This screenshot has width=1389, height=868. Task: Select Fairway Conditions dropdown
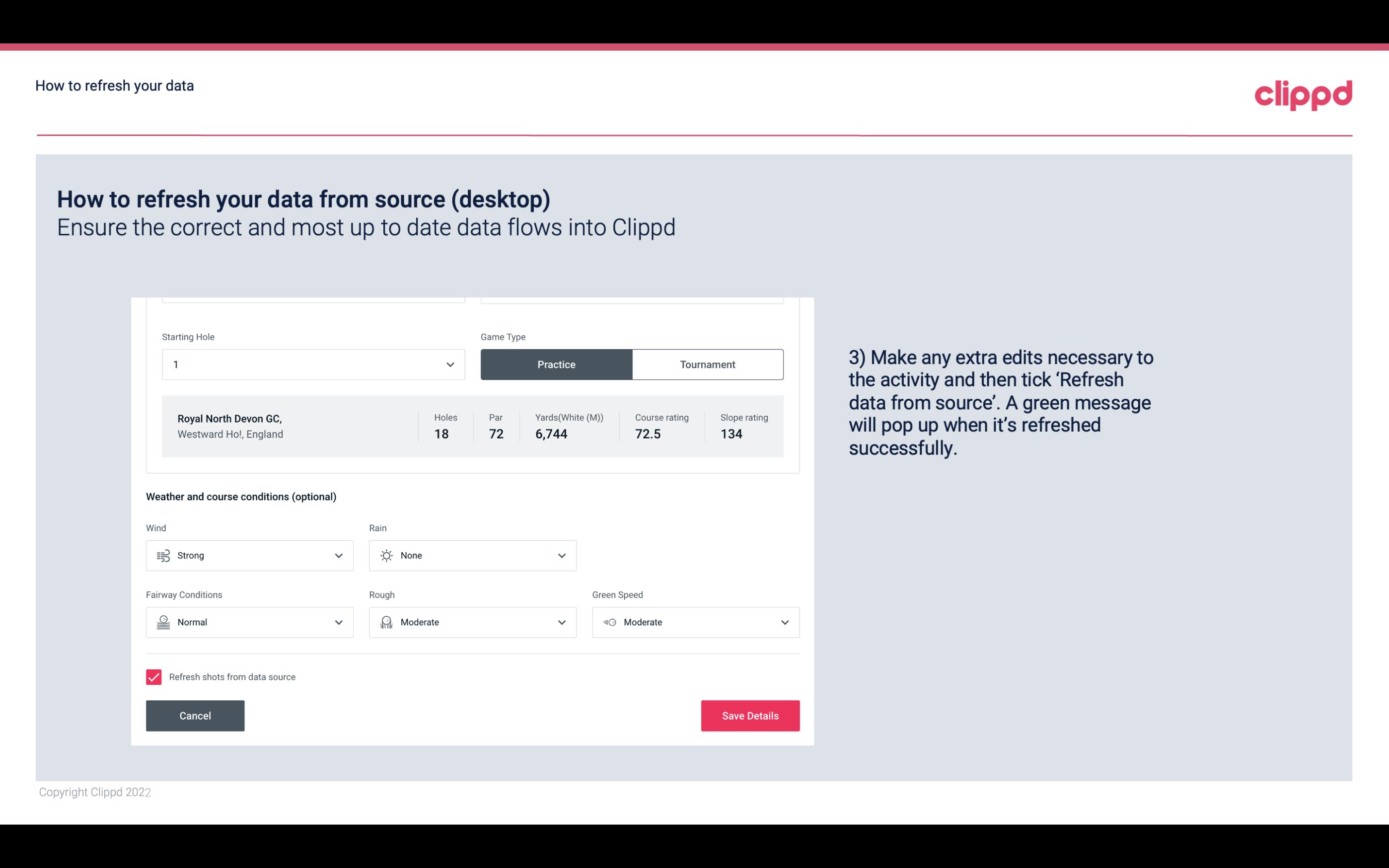point(249,622)
